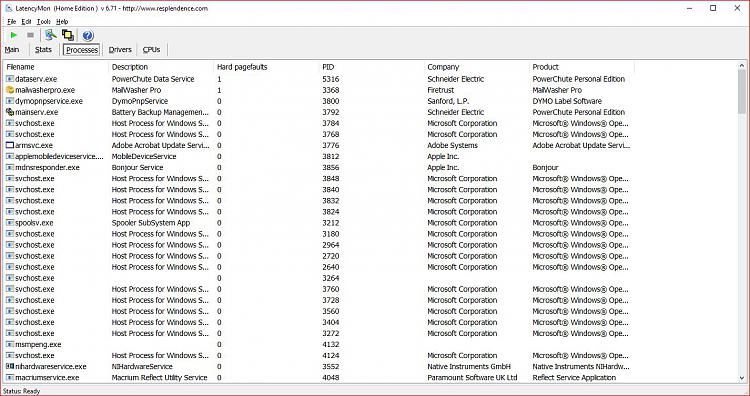Image resolution: width=750 pixels, height=396 pixels.
Task: Click the DYMO Label Software product cell
Action: (567, 101)
